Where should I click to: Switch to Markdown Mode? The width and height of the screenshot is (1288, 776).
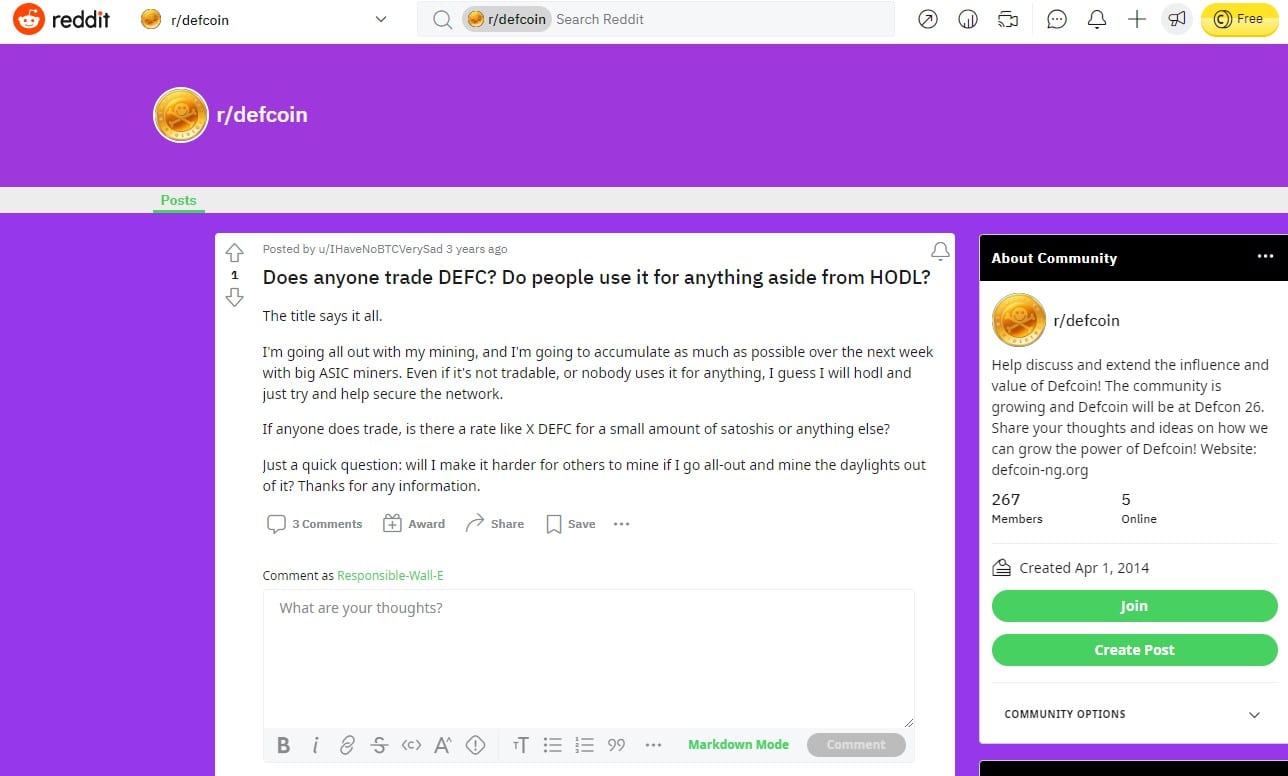[x=738, y=745]
